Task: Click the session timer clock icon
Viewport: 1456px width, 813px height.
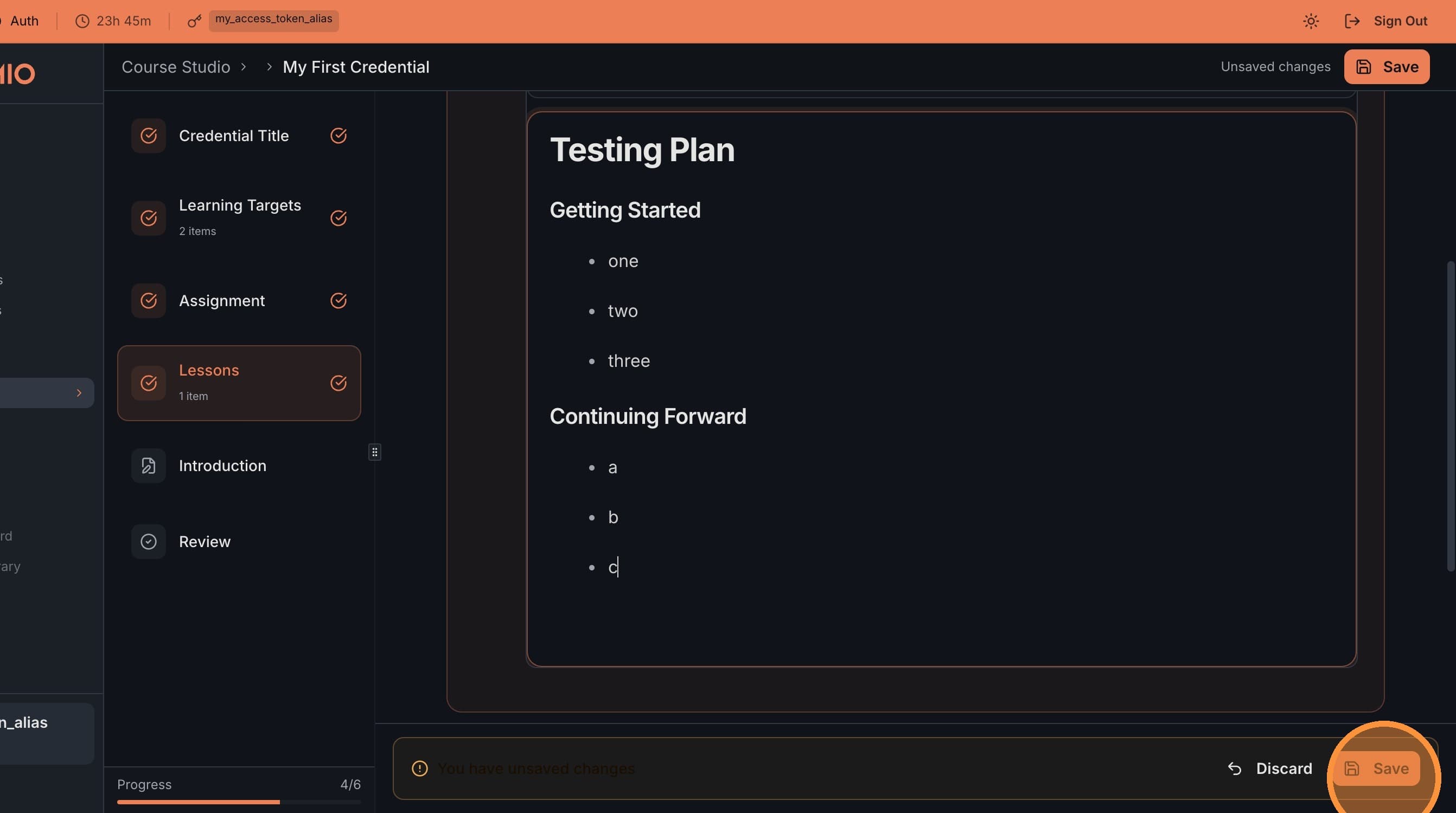Action: (x=82, y=22)
